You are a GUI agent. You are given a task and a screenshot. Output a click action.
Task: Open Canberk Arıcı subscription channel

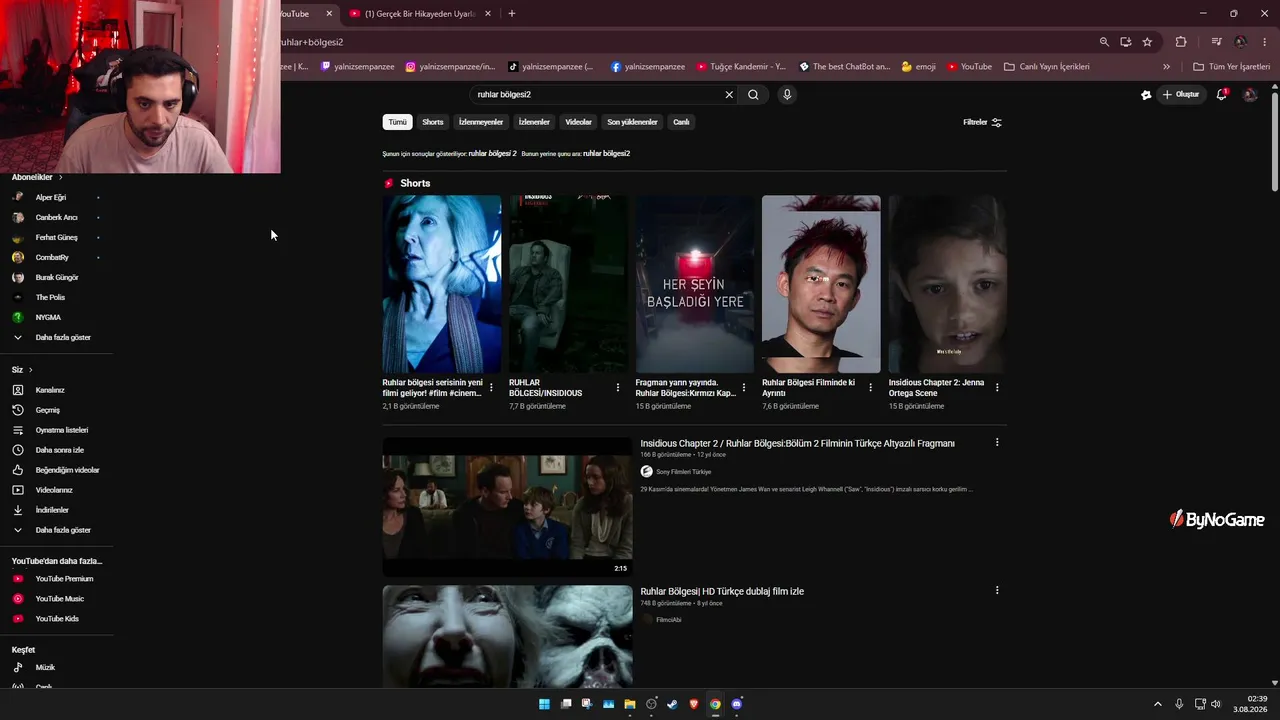pyautogui.click(x=57, y=217)
